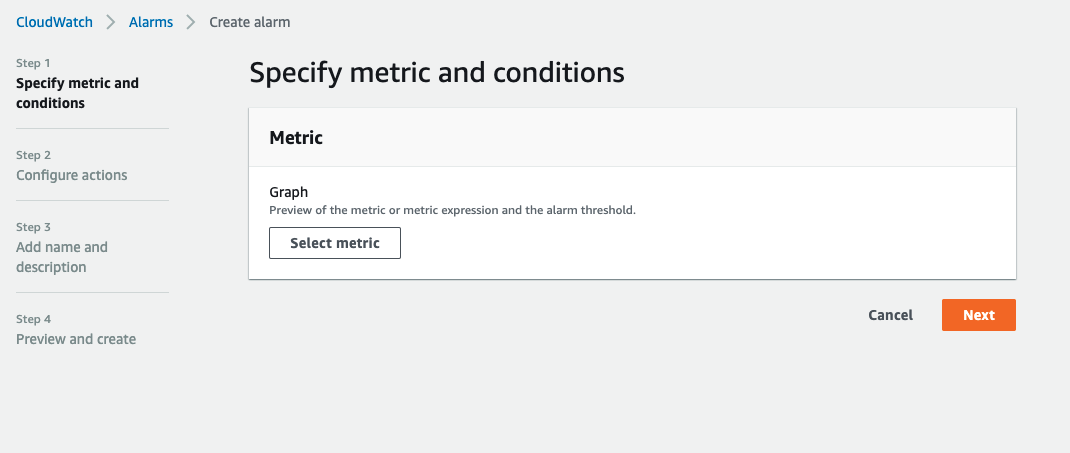The image size is (1070, 453).
Task: Click the Step 3 label in sidebar
Action: pyautogui.click(x=33, y=227)
